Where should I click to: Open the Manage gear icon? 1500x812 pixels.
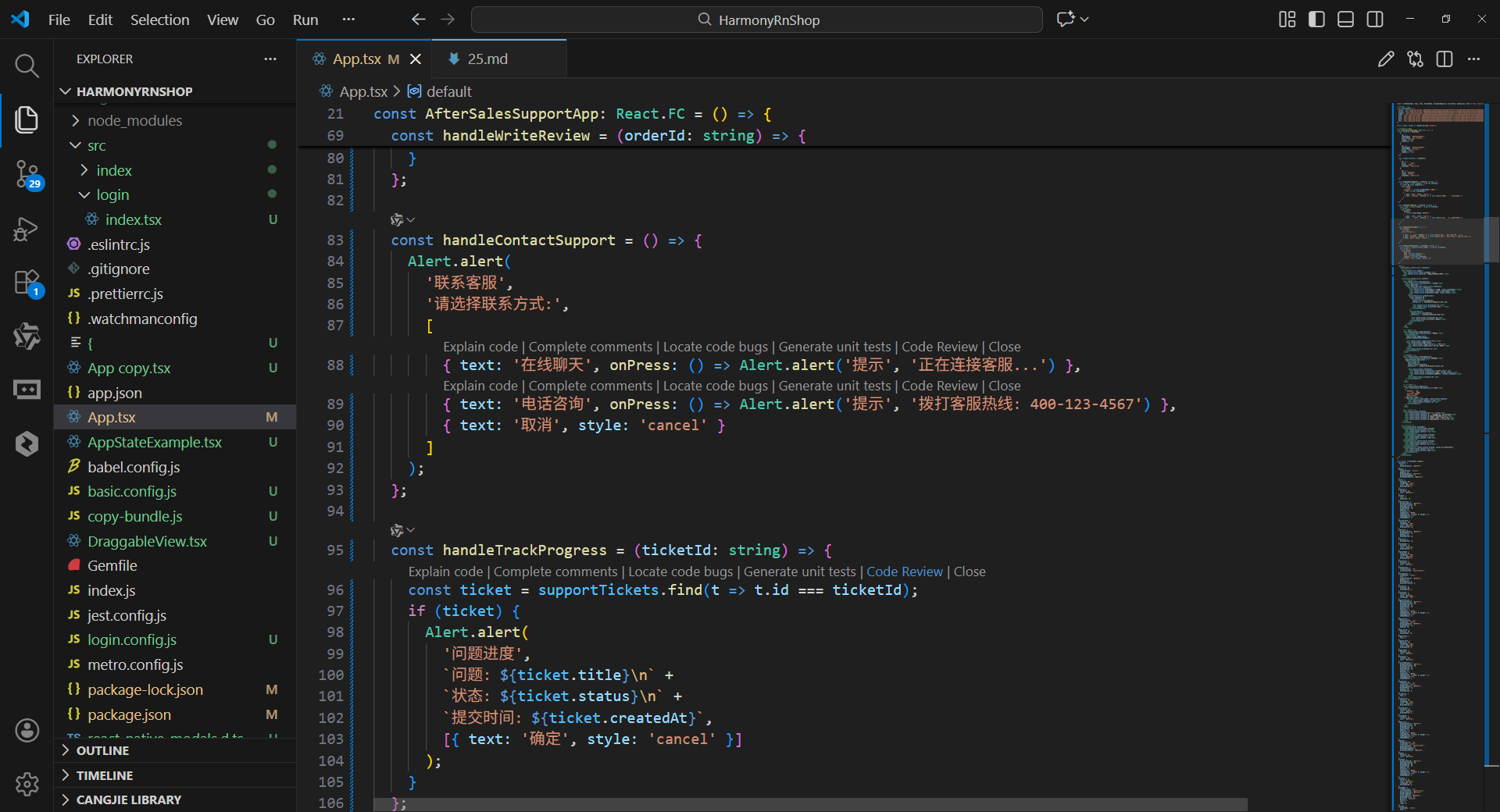27,784
